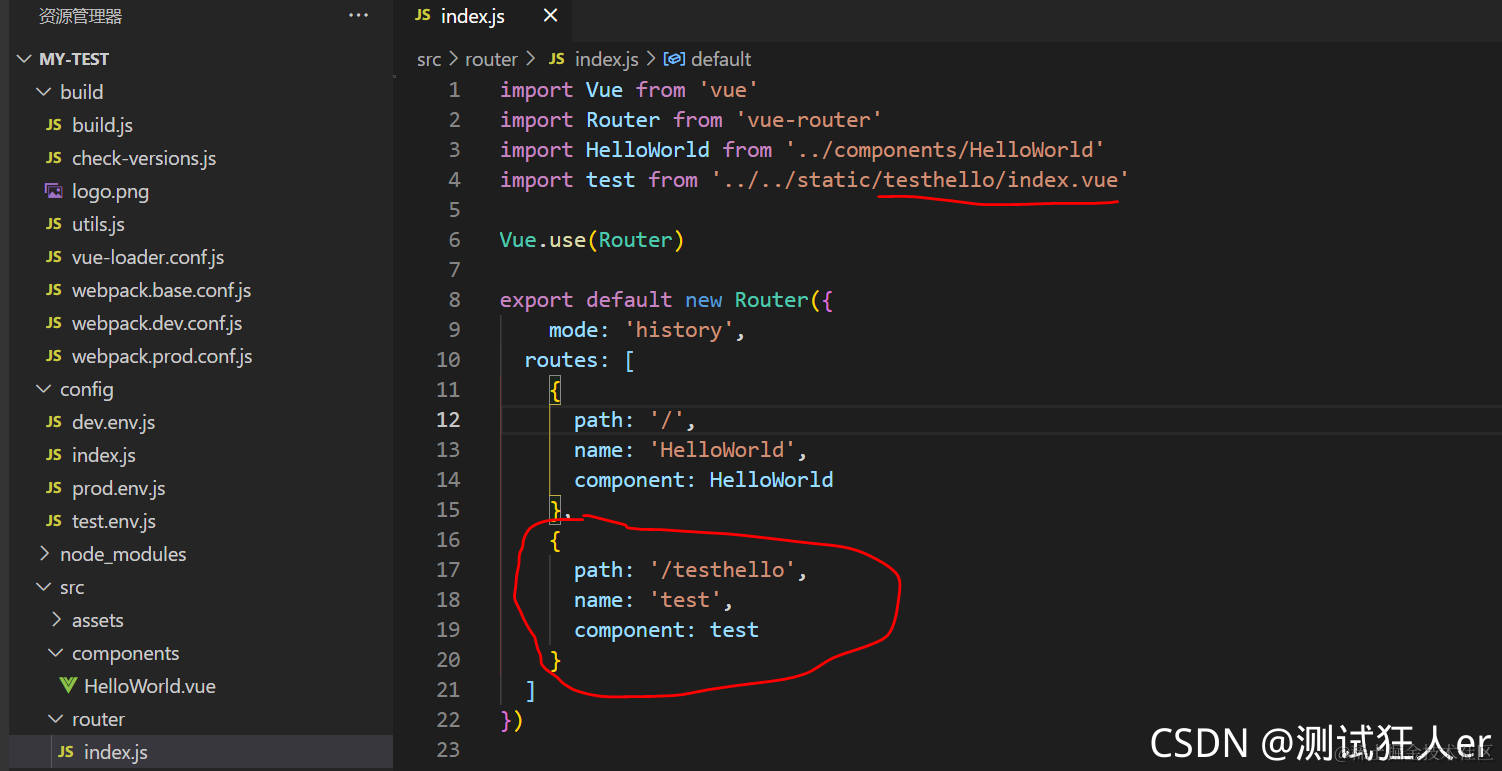This screenshot has height=771, width=1502.
Task: Click the JS icon on utils.js
Action: [54, 224]
